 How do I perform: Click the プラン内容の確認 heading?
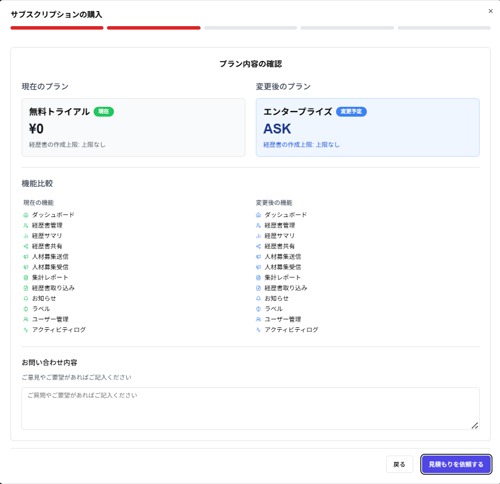coord(251,64)
